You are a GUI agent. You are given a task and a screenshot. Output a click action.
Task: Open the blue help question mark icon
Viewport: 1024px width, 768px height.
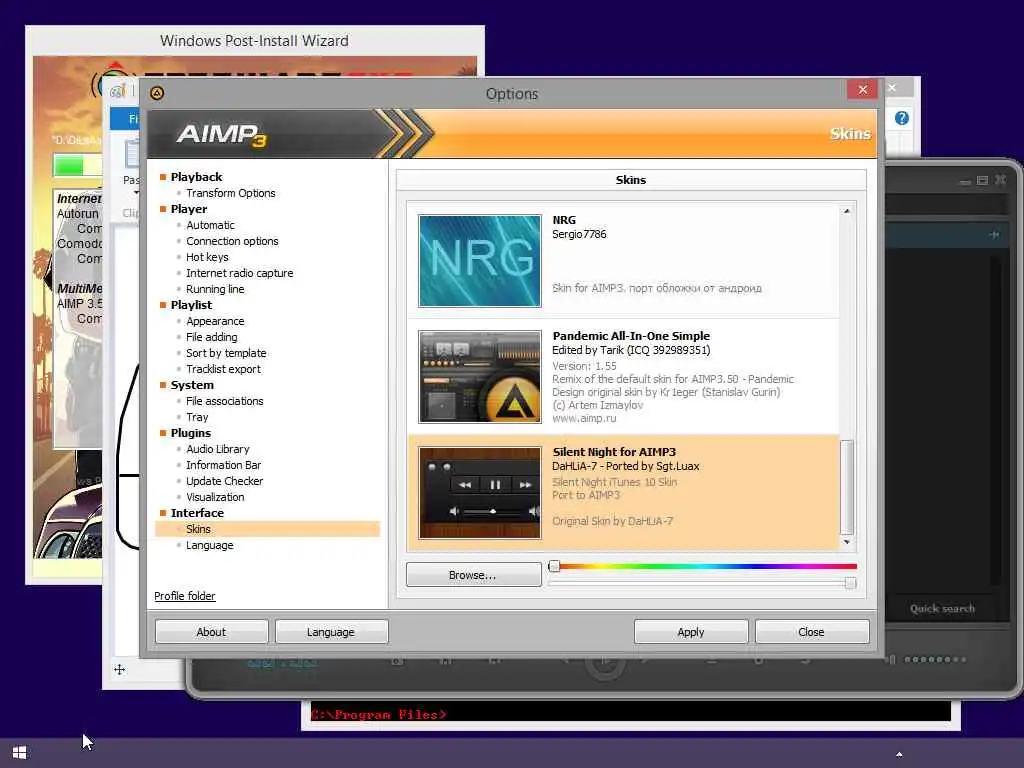point(901,118)
